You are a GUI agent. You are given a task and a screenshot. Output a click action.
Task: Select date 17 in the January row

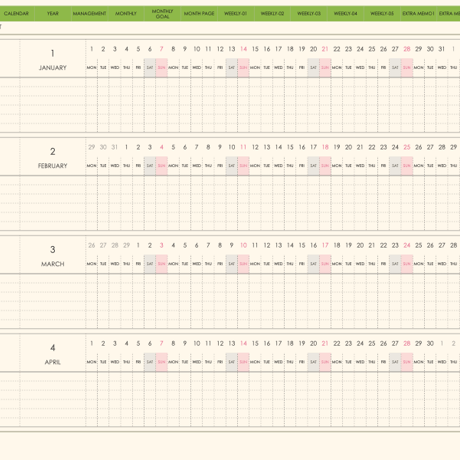tap(278, 49)
